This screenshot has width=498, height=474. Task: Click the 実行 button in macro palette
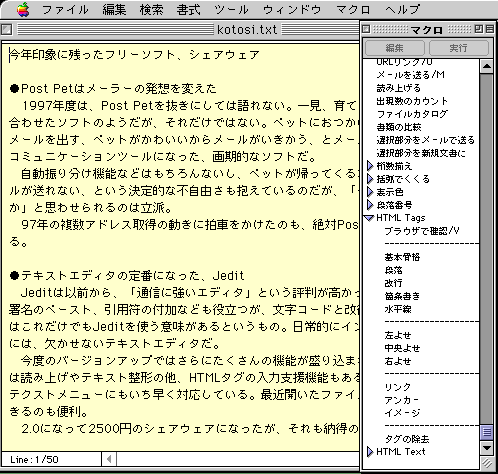pos(459,48)
